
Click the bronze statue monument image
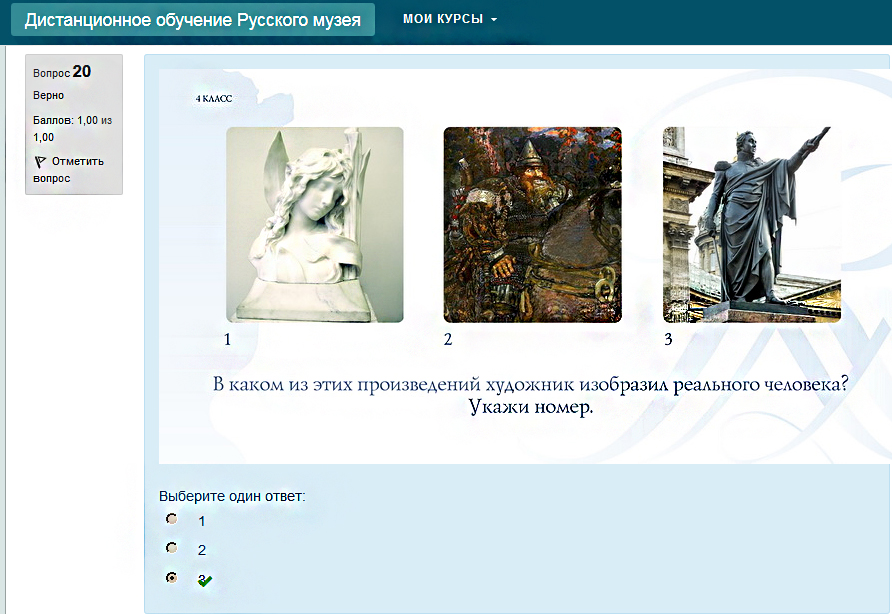tap(751, 224)
